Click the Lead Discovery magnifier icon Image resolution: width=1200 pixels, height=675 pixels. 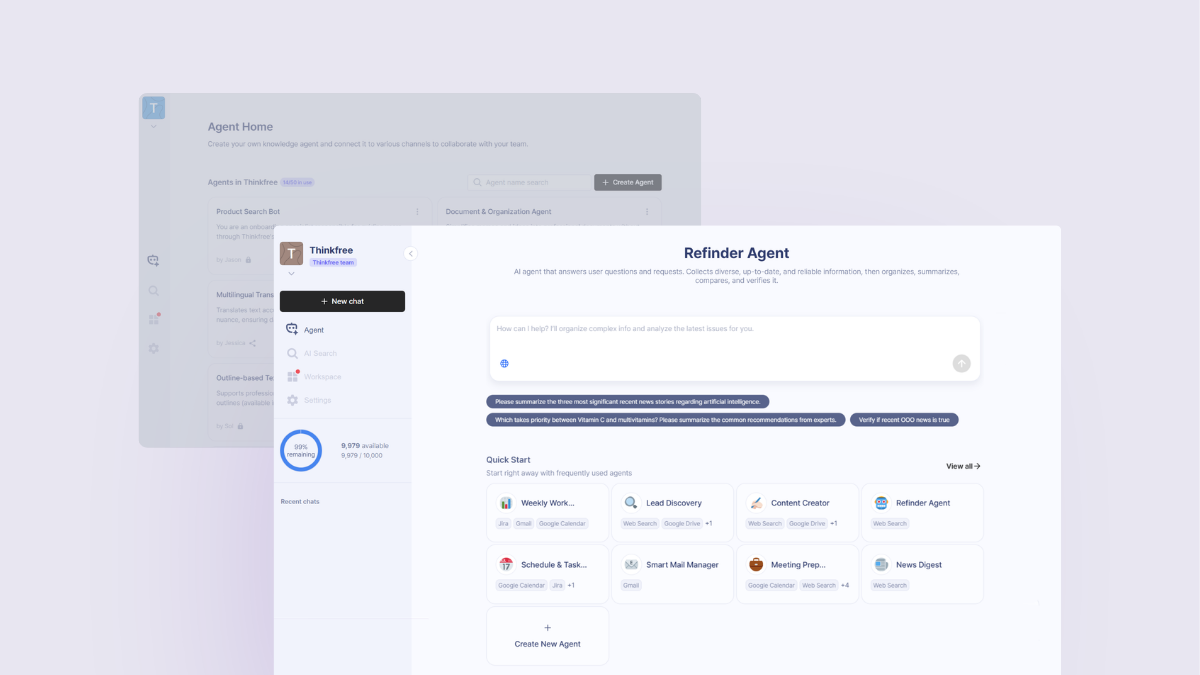coord(630,502)
